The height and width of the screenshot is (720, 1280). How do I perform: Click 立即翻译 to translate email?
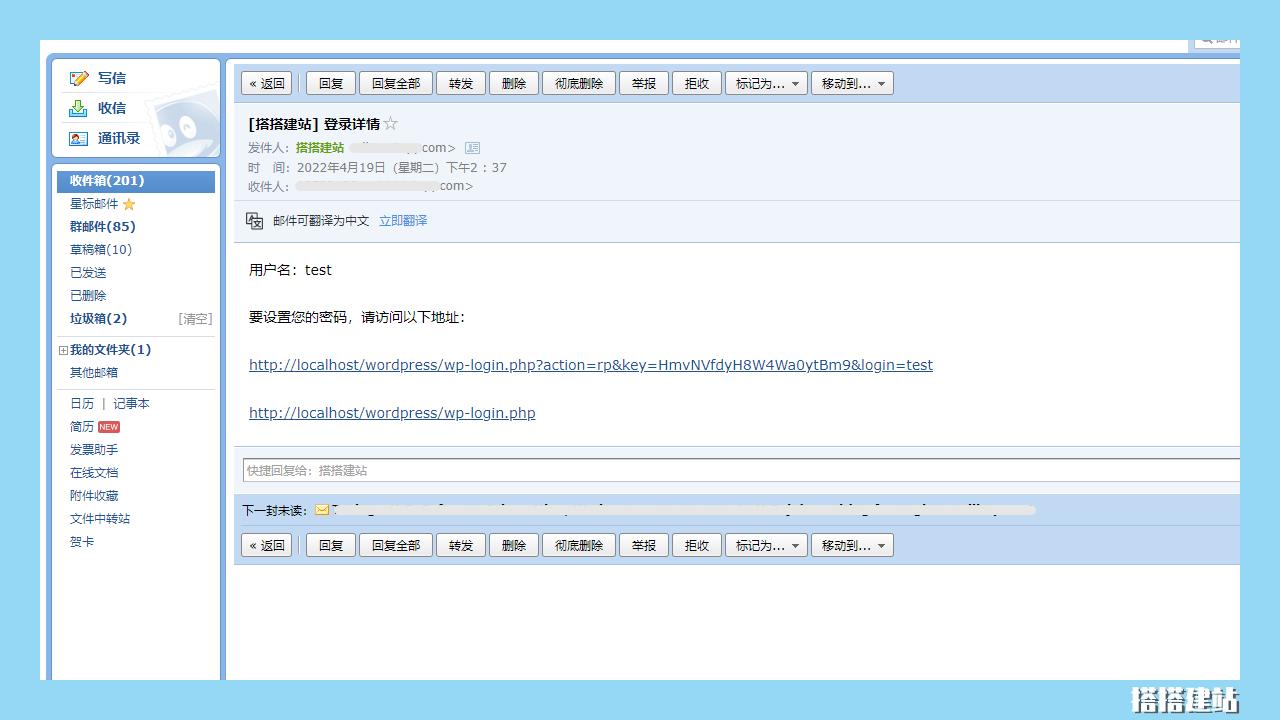(402, 220)
